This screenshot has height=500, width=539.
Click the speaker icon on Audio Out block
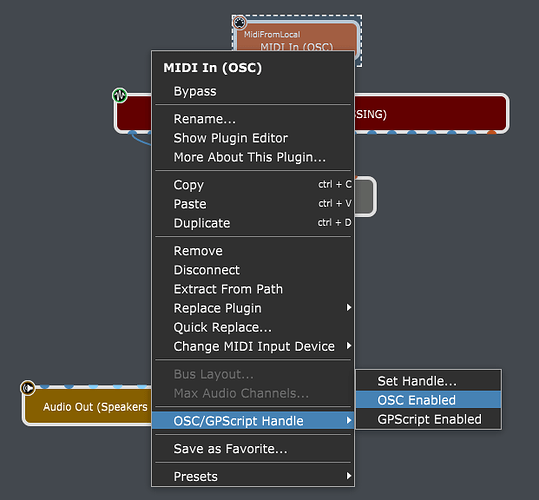tap(28, 388)
